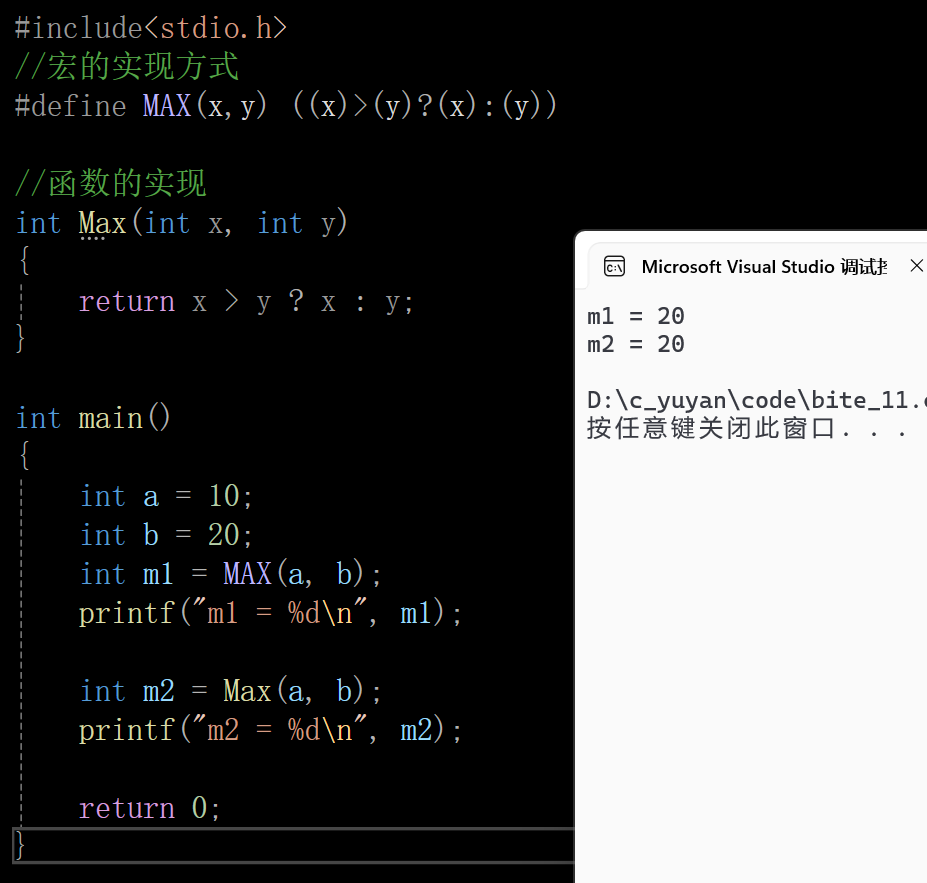Click the line 'int b = 20;'

tap(166, 535)
